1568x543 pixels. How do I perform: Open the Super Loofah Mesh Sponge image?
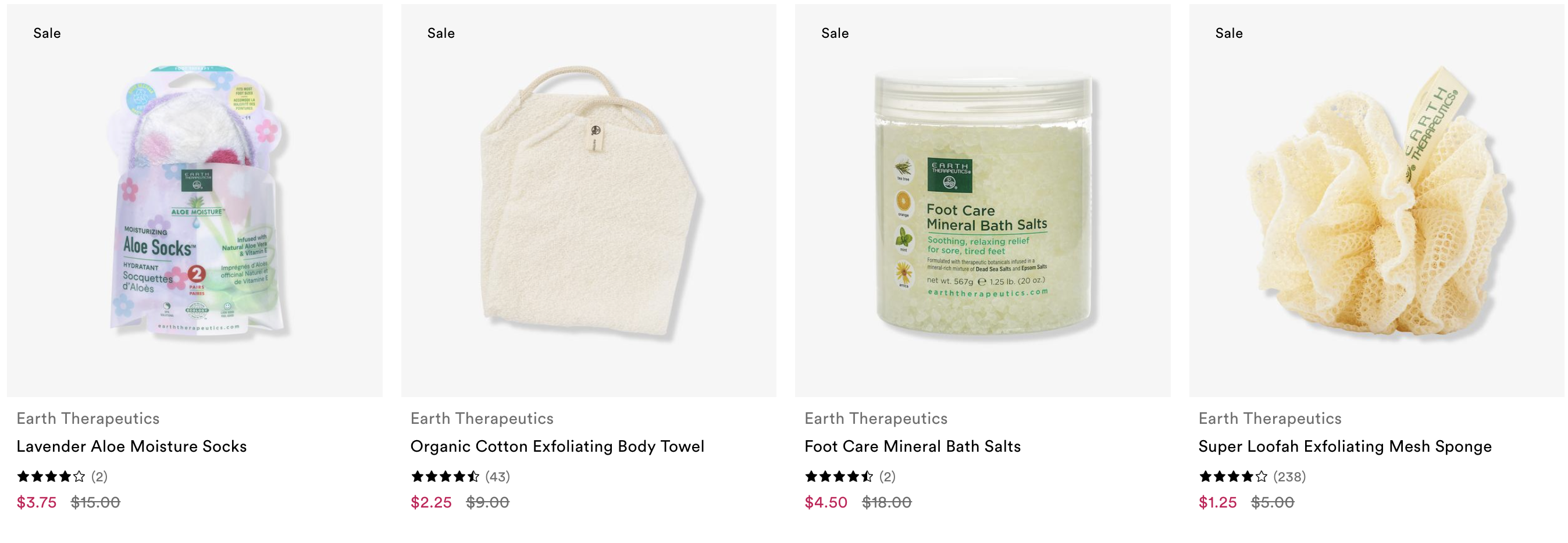[1376, 200]
